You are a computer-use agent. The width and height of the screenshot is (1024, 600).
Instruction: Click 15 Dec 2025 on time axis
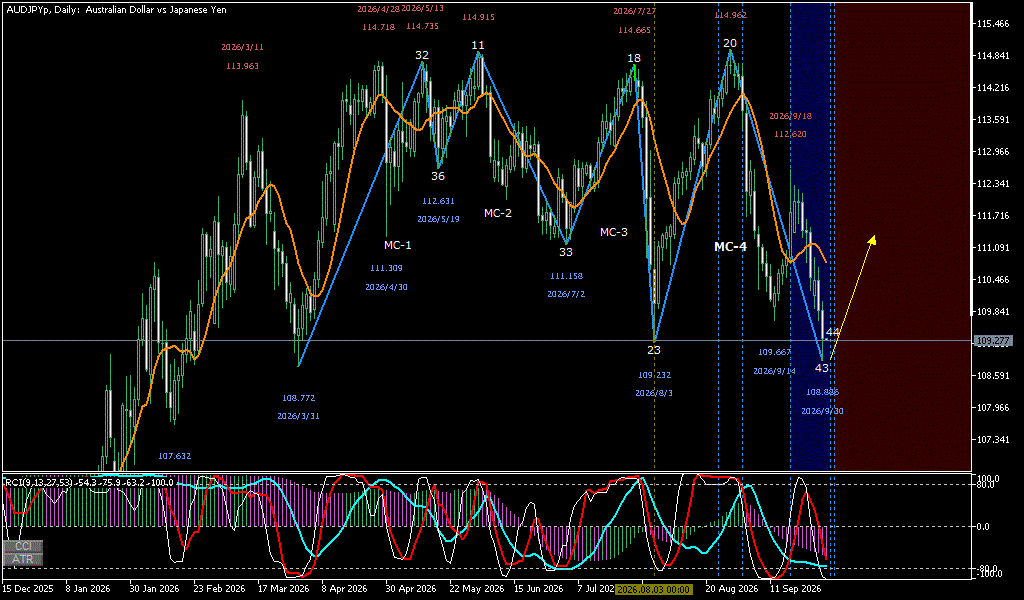tap(27, 589)
